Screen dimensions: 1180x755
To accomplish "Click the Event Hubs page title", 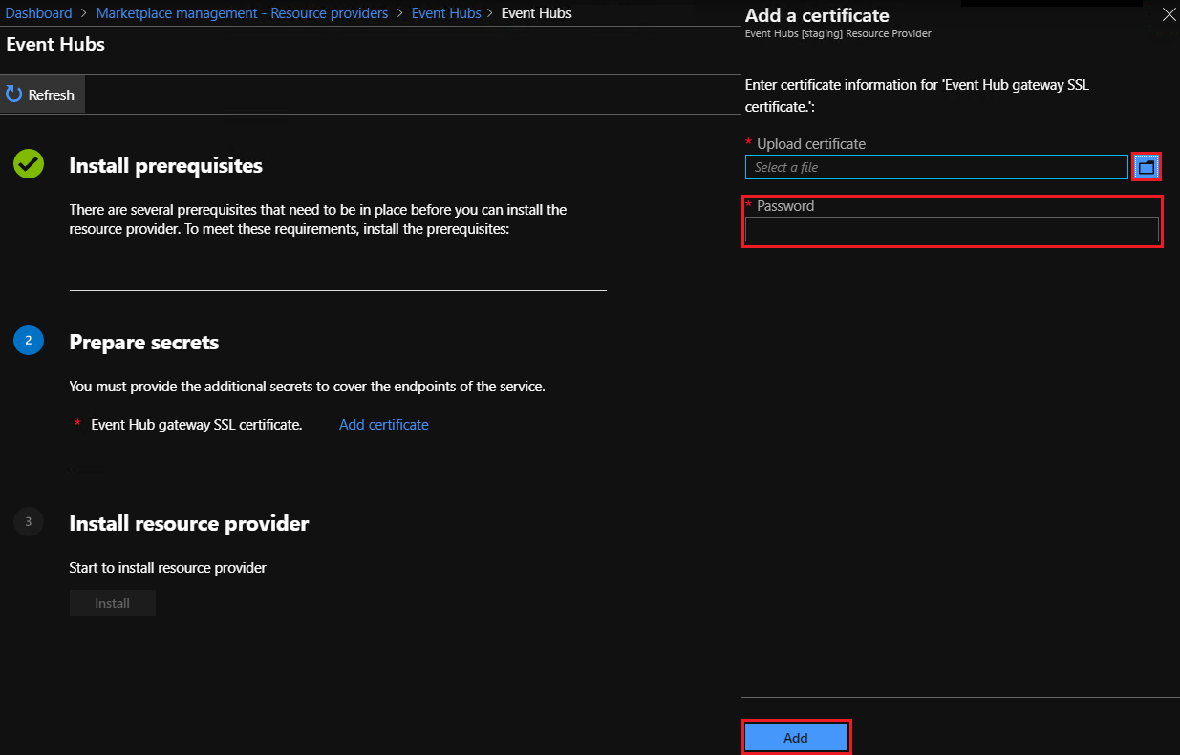I will click(54, 44).
